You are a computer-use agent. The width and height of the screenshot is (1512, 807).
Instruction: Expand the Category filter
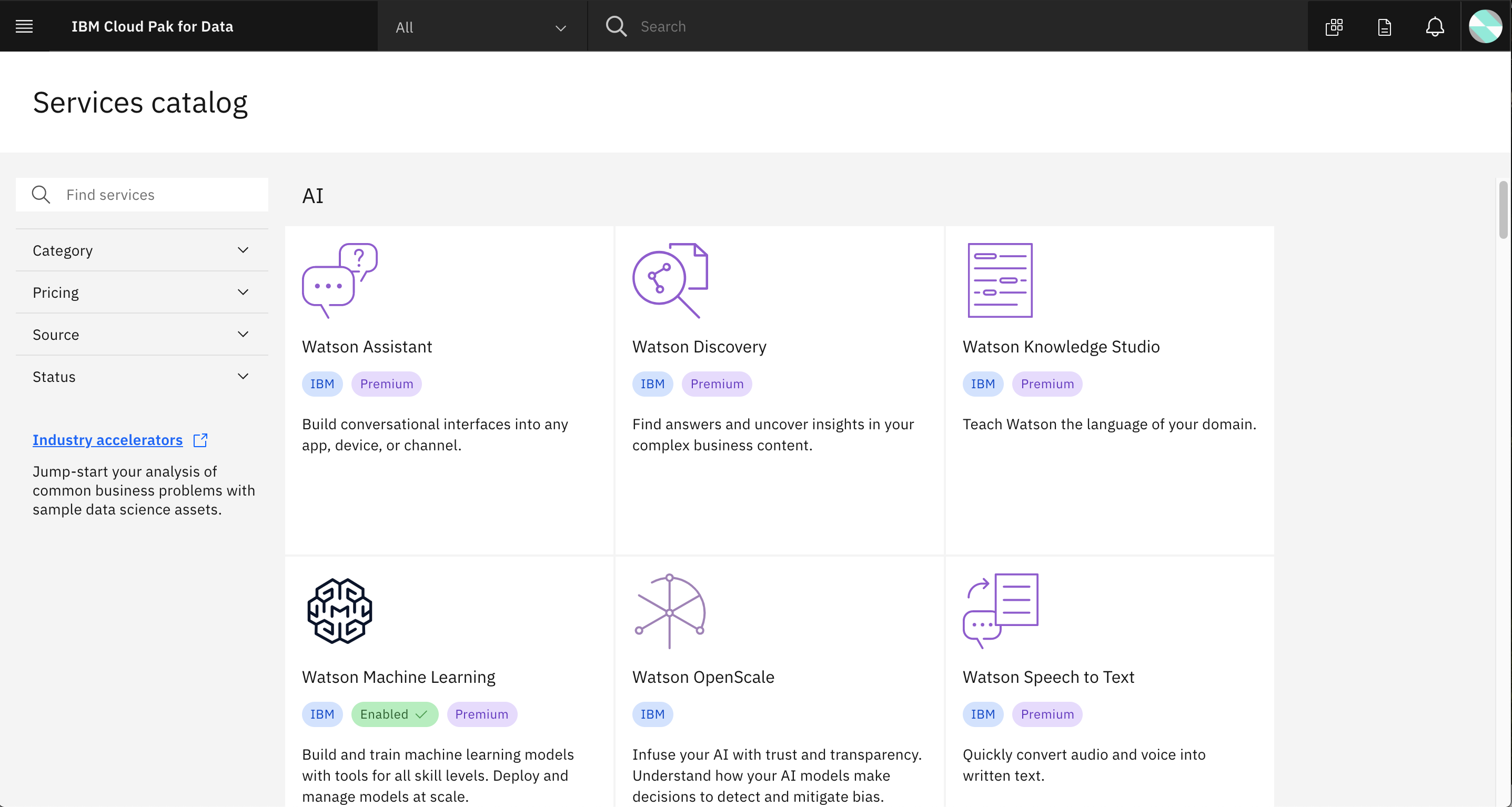pos(142,250)
